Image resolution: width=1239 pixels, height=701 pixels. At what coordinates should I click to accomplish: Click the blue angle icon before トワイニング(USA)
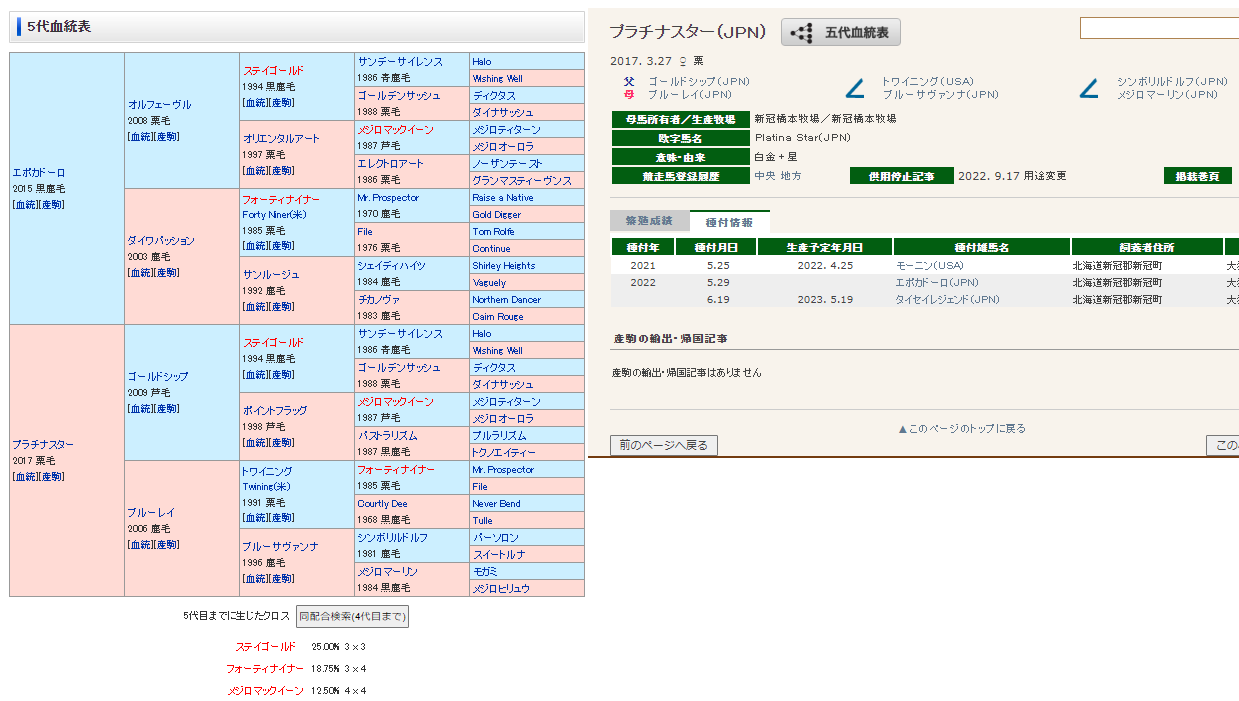(855, 89)
